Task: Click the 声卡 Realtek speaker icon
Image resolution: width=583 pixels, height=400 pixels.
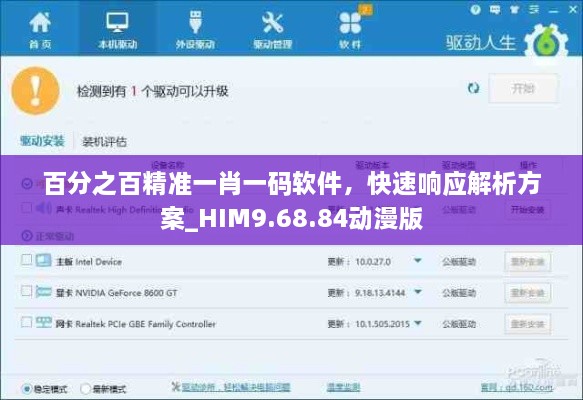Action: coord(44,208)
